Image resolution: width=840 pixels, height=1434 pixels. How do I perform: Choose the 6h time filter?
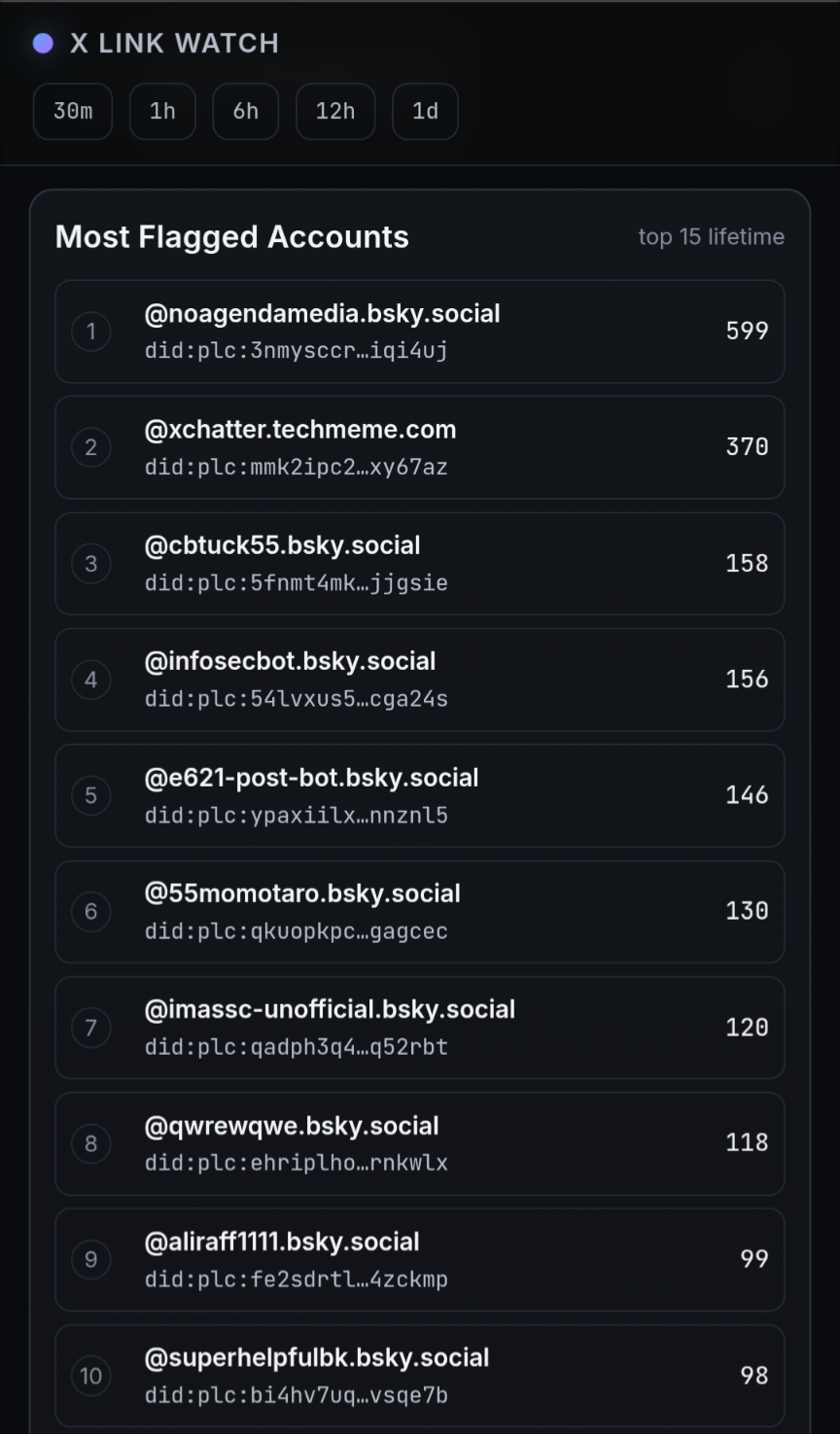[246, 111]
